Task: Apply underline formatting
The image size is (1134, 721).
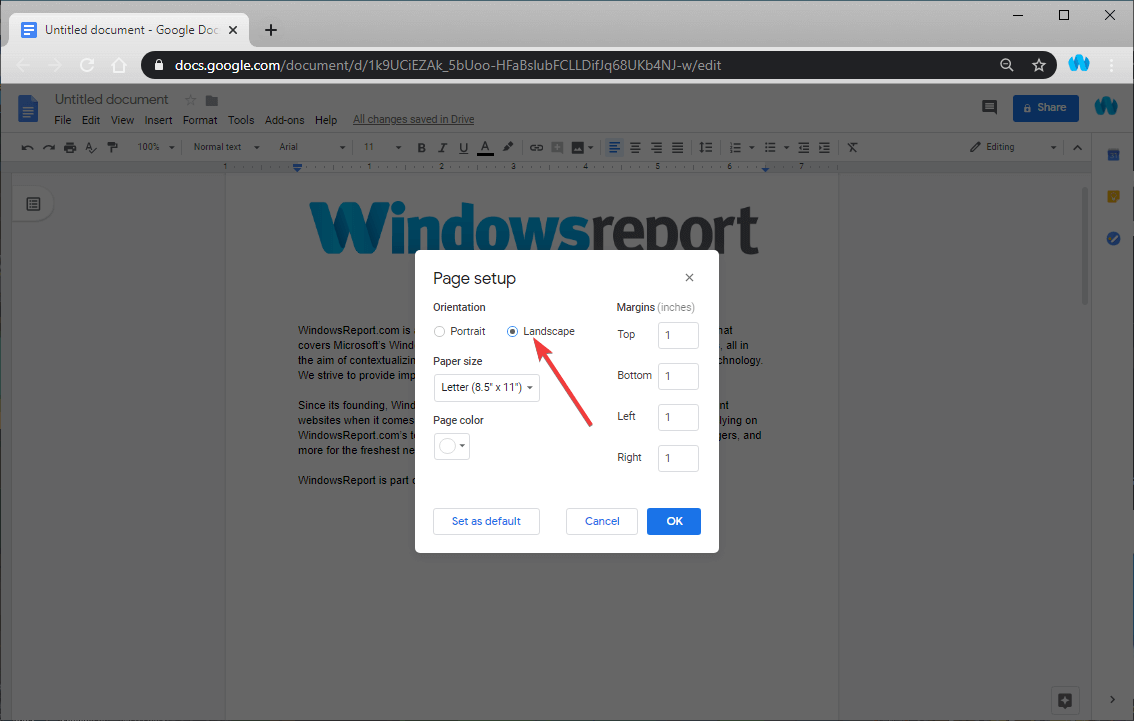Action: pyautogui.click(x=463, y=147)
